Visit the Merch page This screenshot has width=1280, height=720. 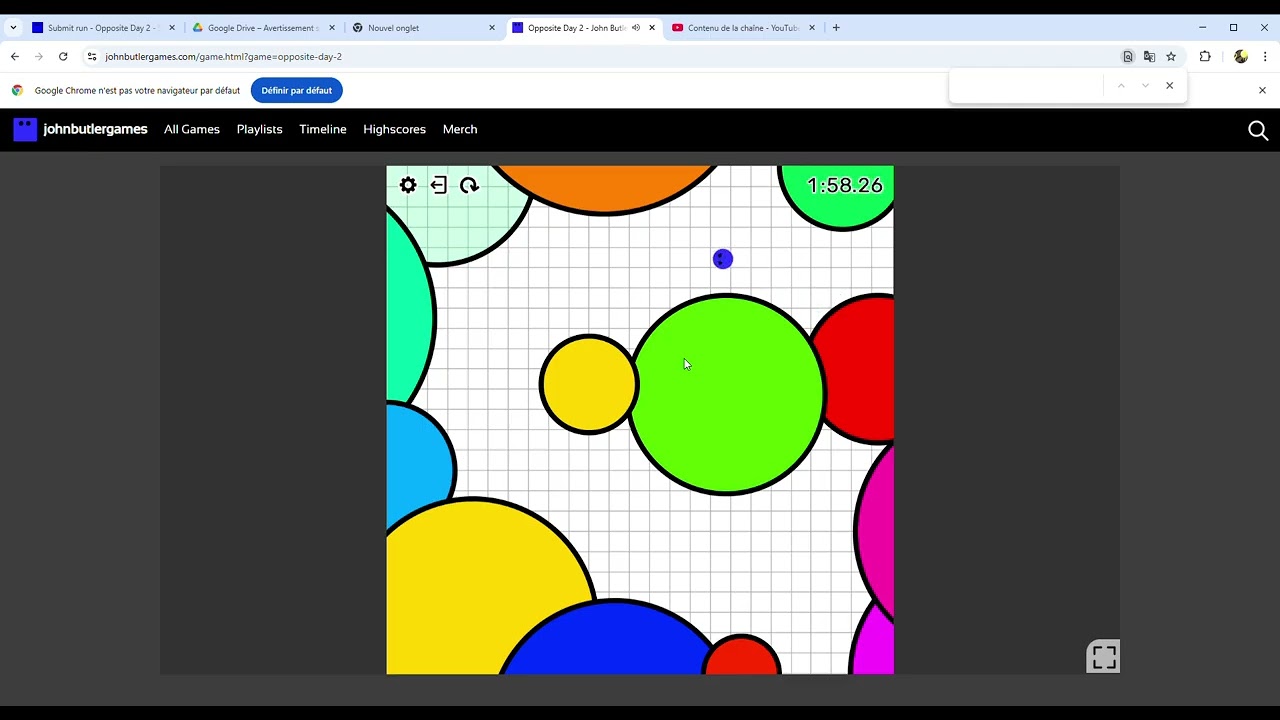click(460, 129)
